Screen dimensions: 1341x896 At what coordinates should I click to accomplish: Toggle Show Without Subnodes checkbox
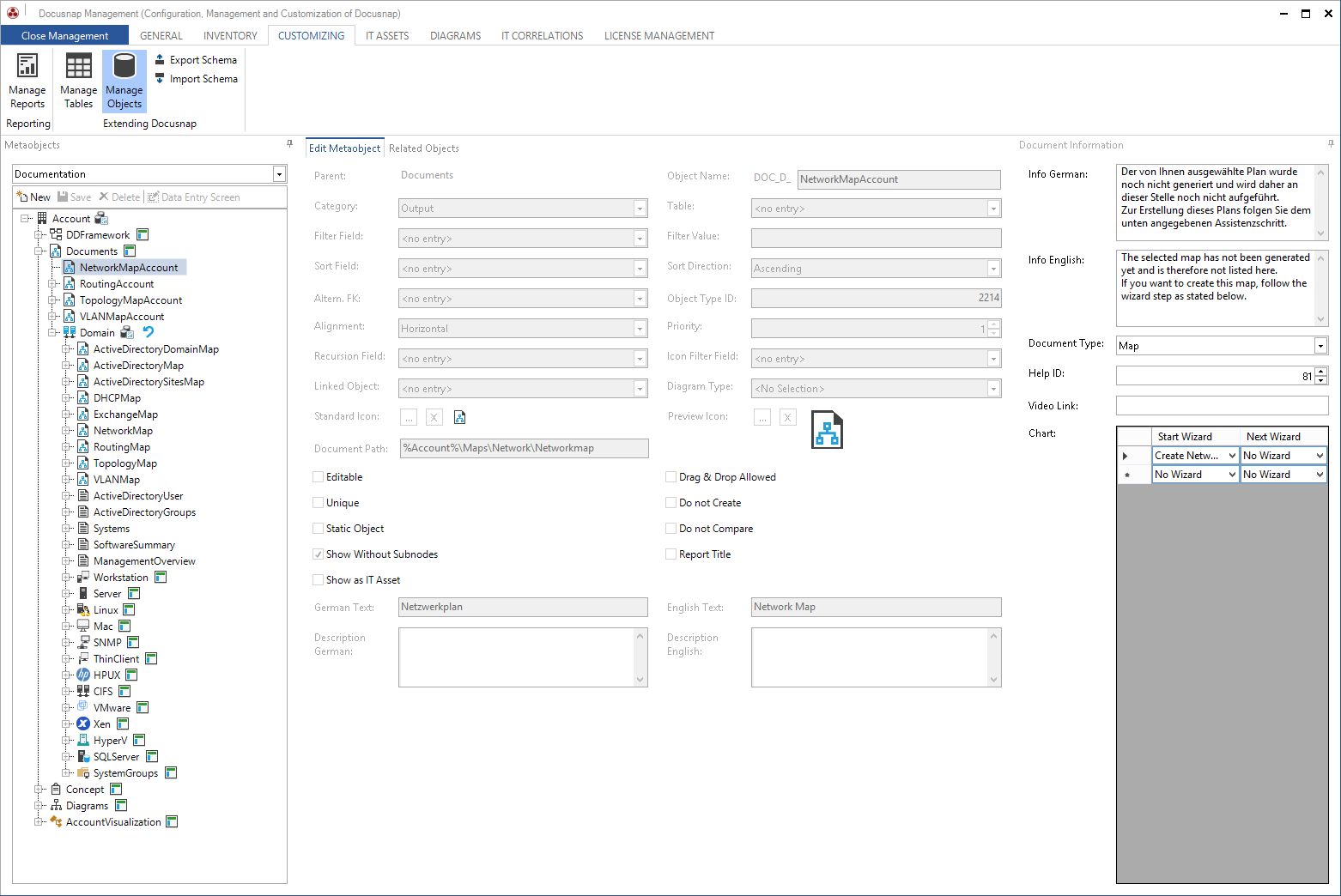pyautogui.click(x=319, y=554)
